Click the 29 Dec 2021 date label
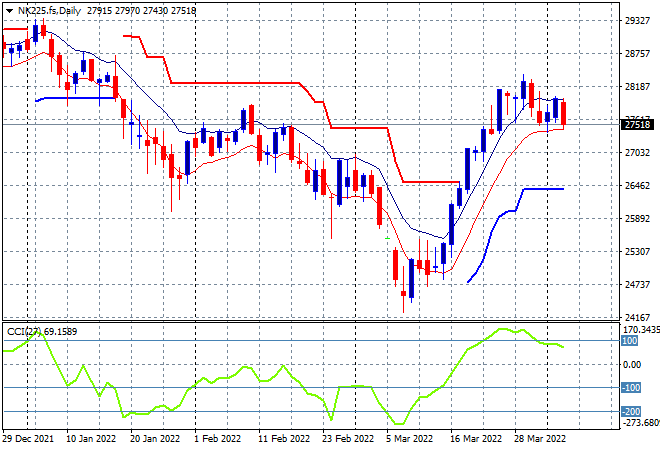 pyautogui.click(x=28, y=439)
